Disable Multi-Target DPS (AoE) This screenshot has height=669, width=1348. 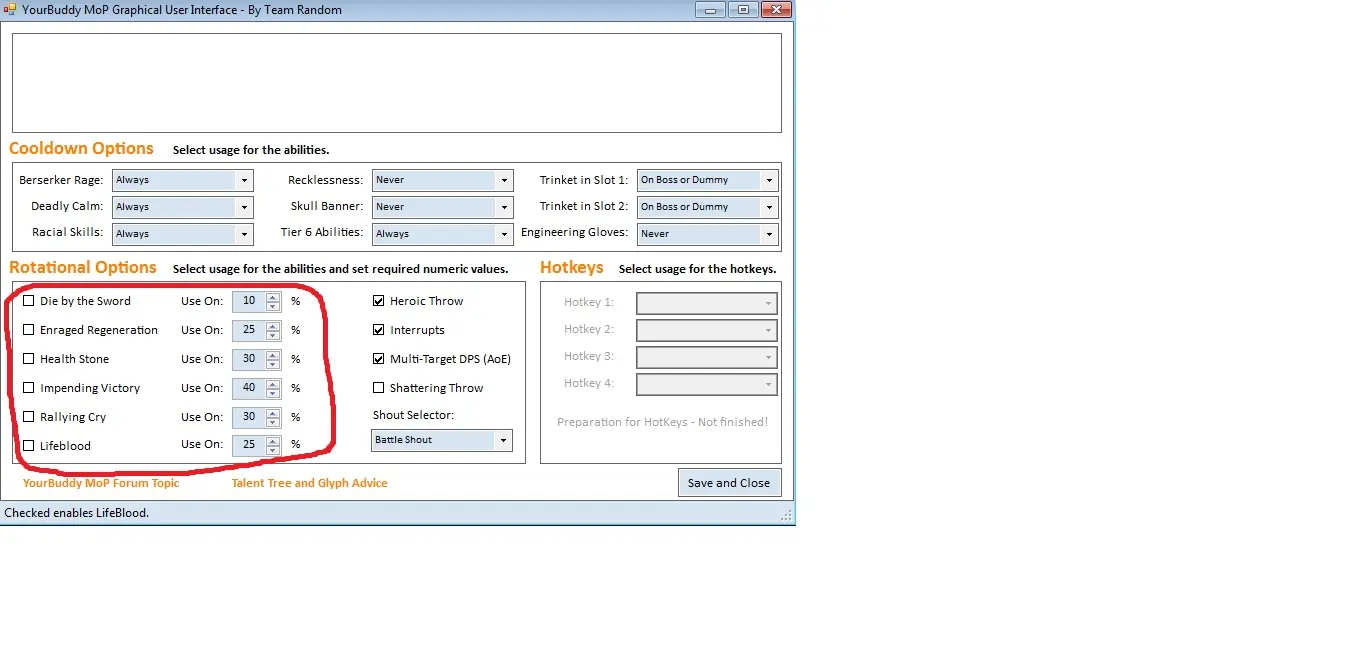(379, 359)
